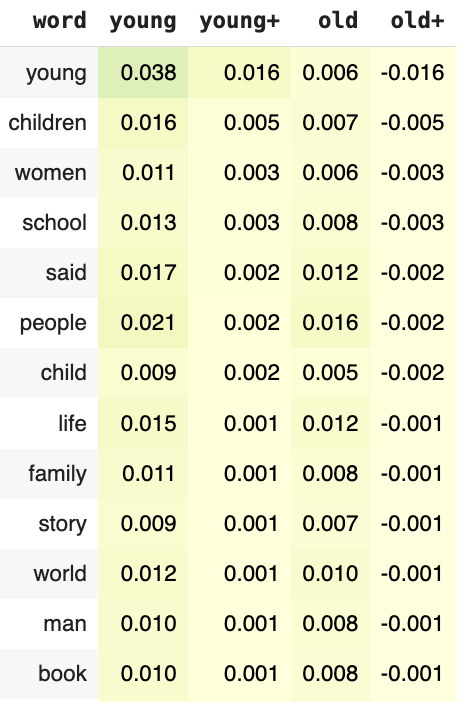Select the 'man' row label
Image resolution: width=462 pixels, height=702 pixels.
click(65, 624)
